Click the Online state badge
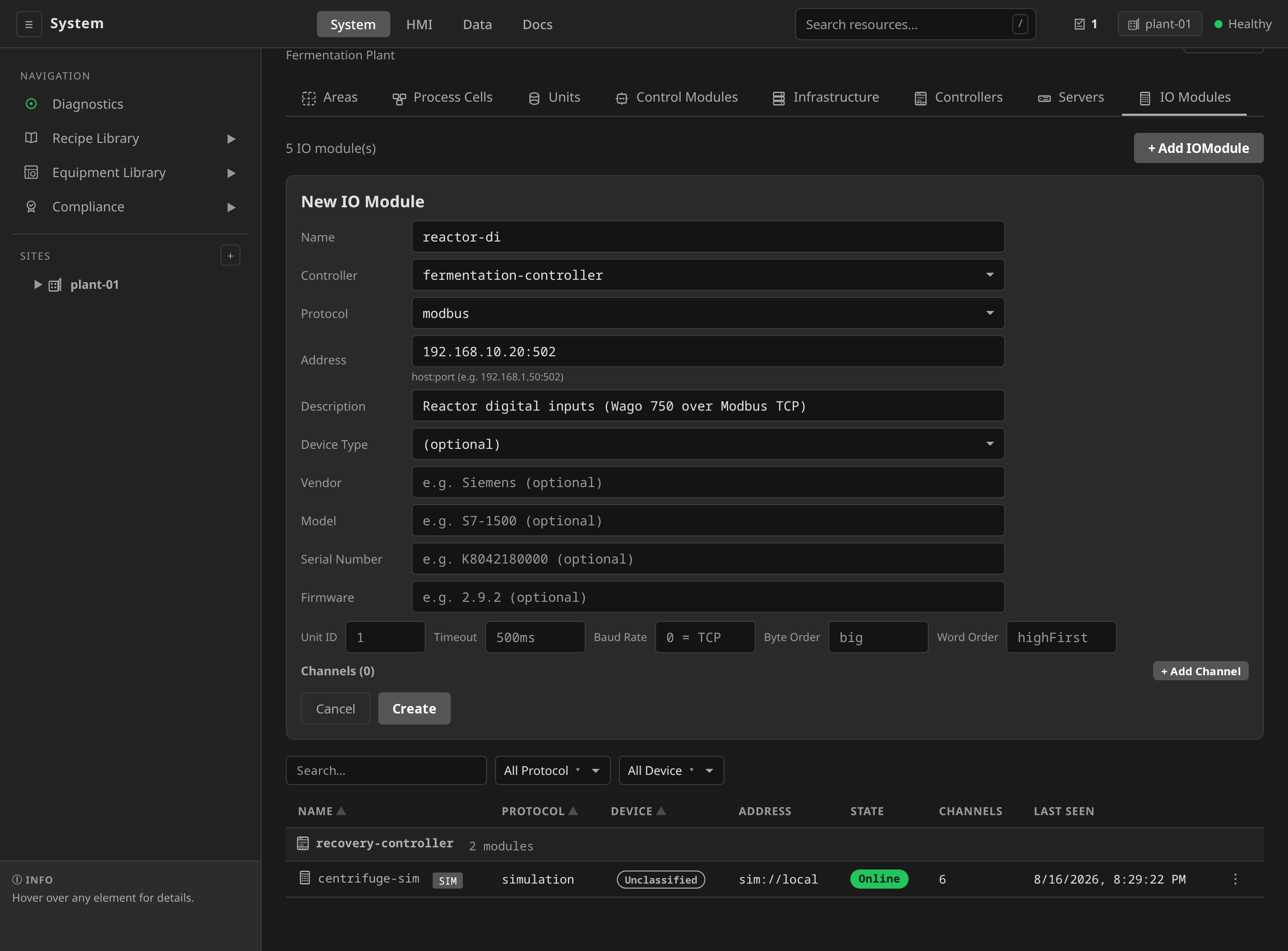Viewport: 1288px width, 951px height. (879, 879)
